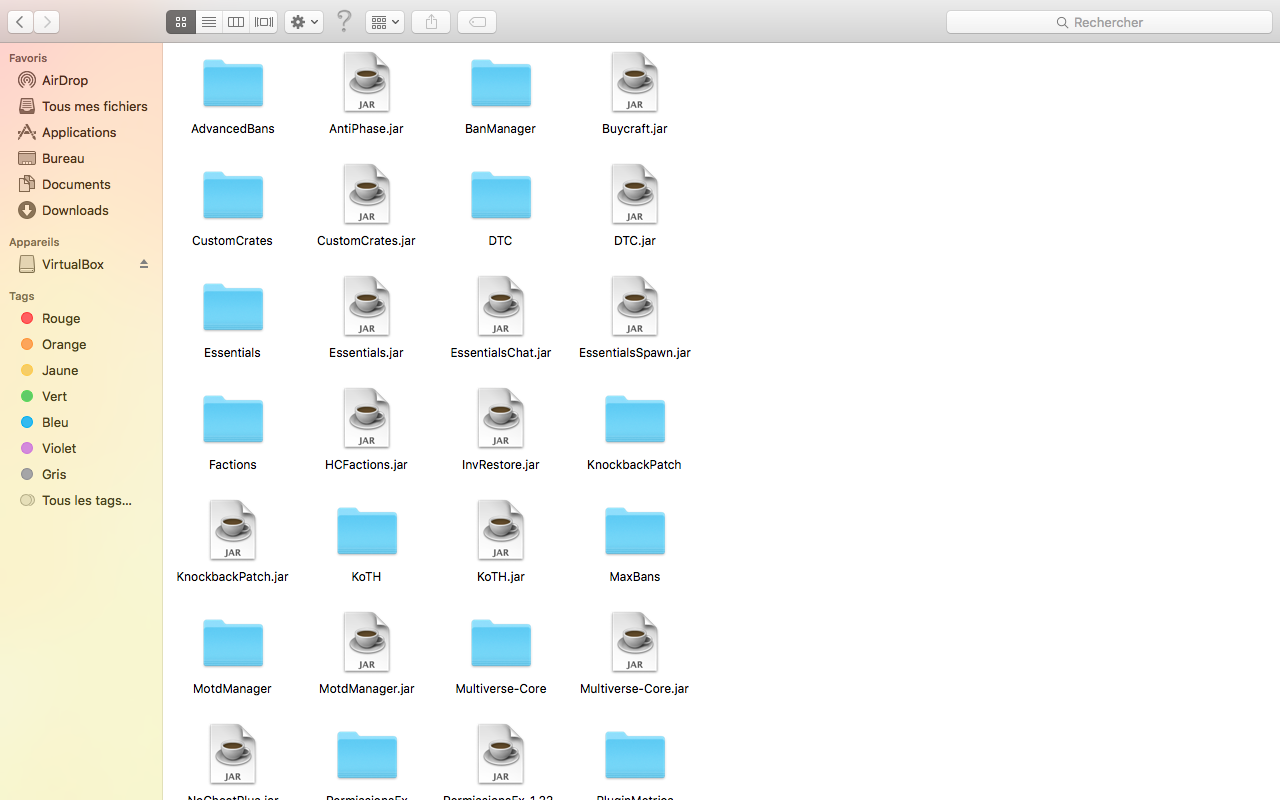Select the KoTH folder
Viewport: 1280px width, 800px height.
pos(367,543)
